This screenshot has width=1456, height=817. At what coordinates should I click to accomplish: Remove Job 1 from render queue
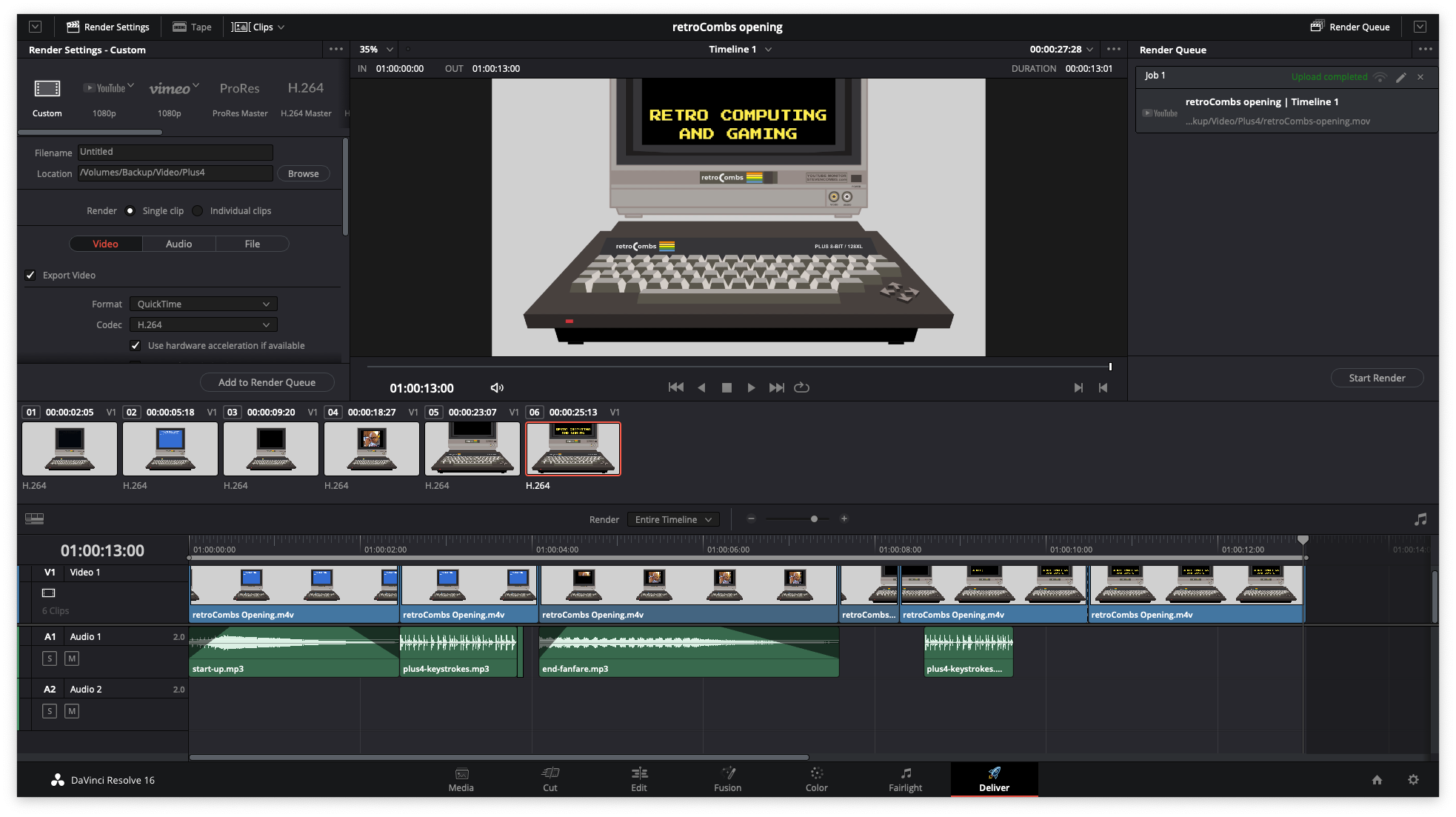(x=1420, y=77)
